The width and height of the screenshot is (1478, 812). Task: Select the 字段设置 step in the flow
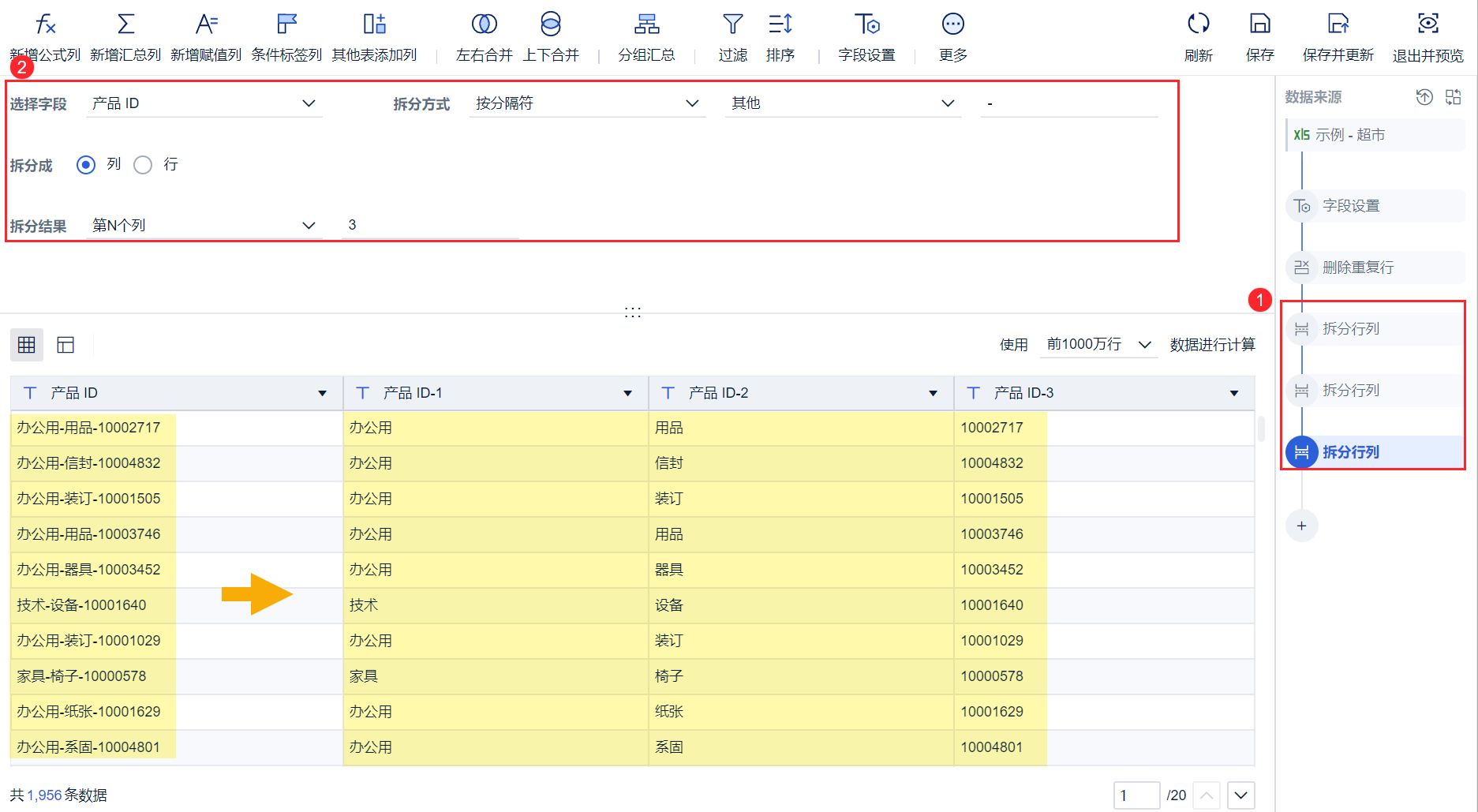(1375, 206)
